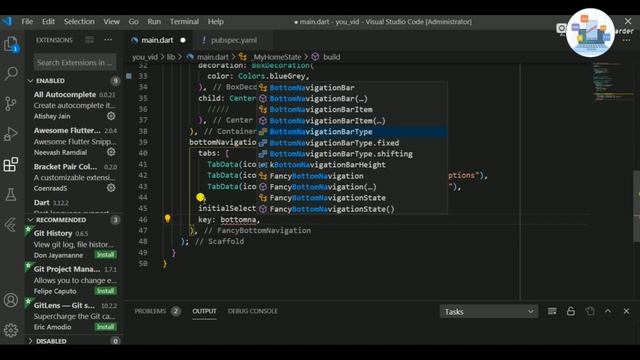Click the editor minimap preview
The height and width of the screenshot is (360, 640).
coord(612,82)
